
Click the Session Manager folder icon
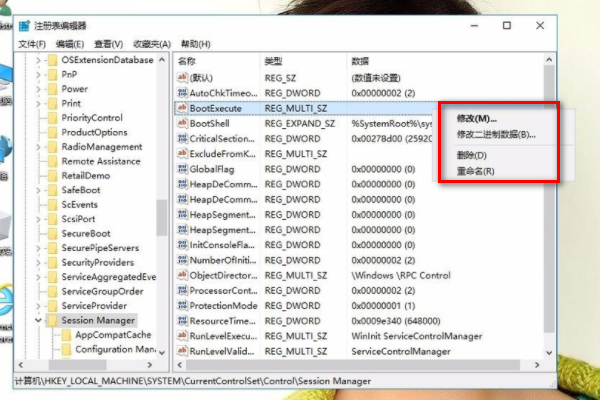point(53,320)
